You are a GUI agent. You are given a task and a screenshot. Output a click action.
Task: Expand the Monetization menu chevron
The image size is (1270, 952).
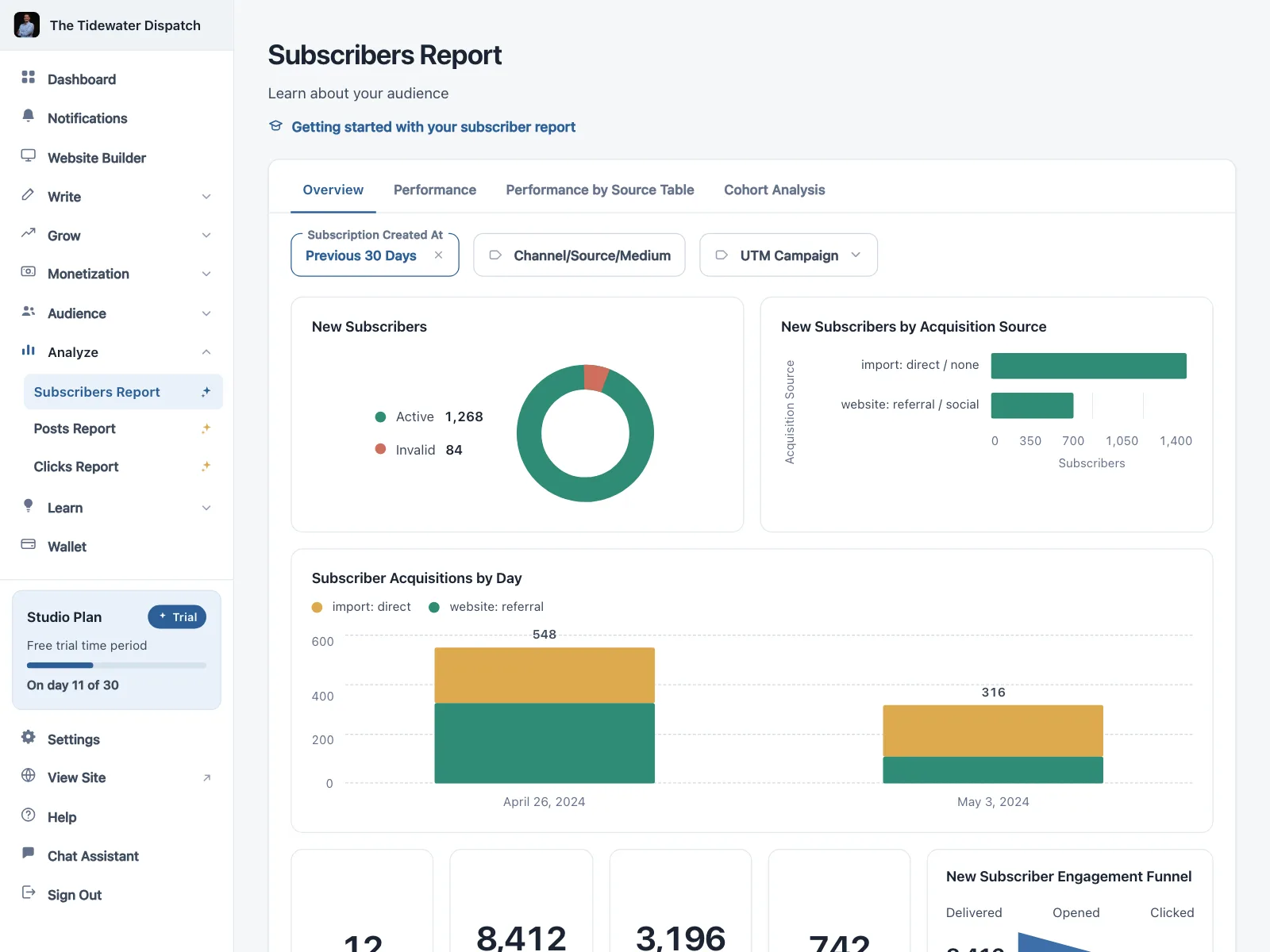coord(206,274)
